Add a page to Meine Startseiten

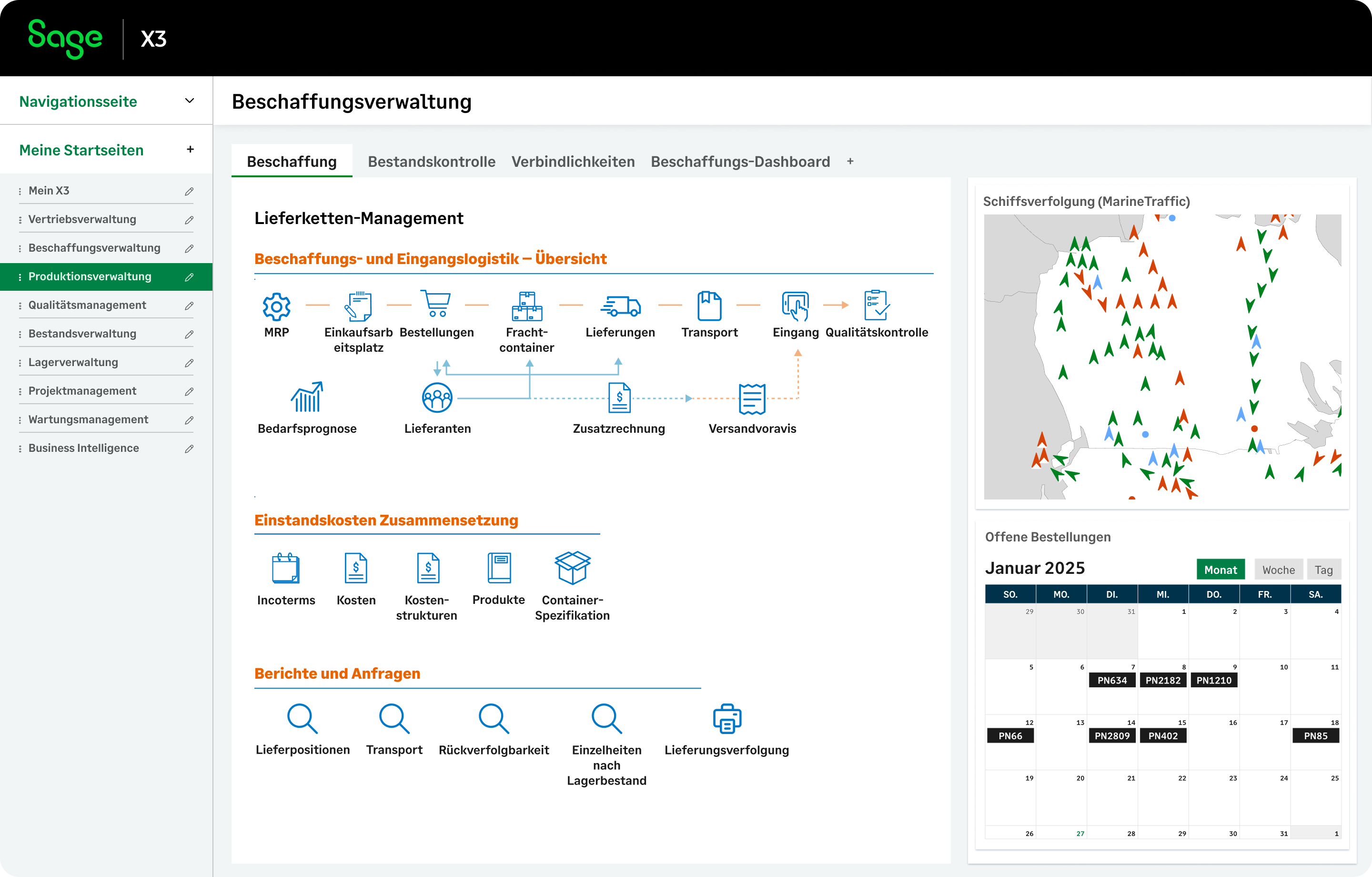pyautogui.click(x=190, y=149)
